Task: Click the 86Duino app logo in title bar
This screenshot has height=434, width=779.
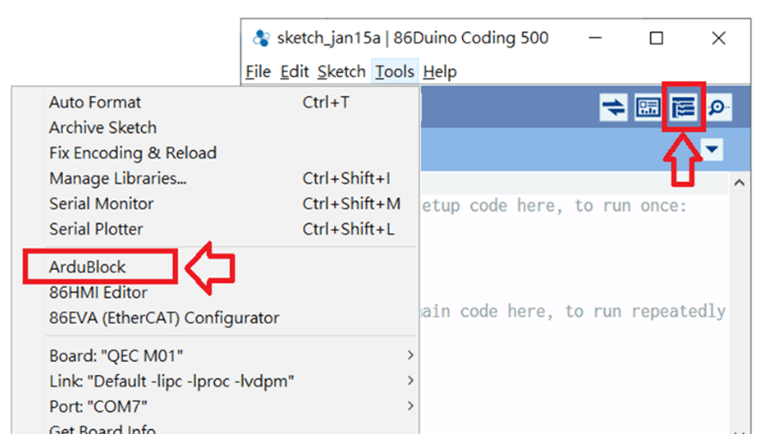Action: 261,39
